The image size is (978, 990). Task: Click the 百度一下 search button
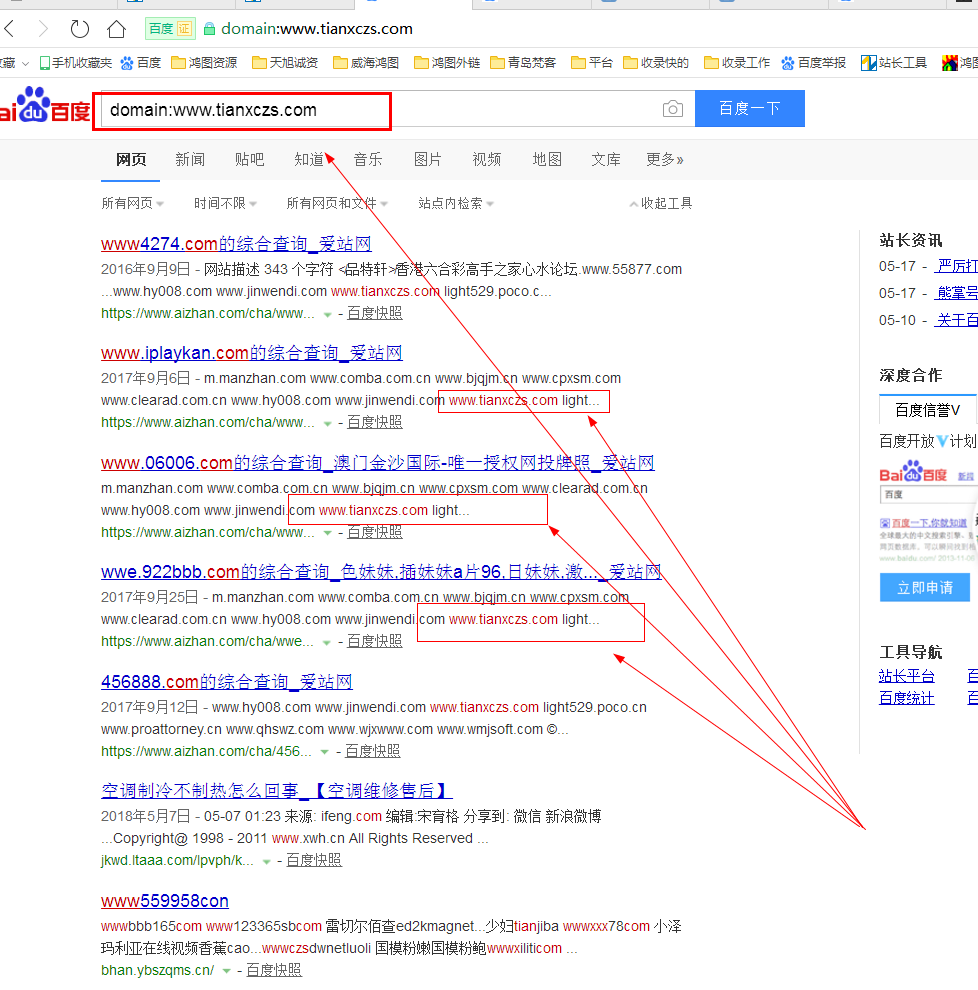coord(749,109)
